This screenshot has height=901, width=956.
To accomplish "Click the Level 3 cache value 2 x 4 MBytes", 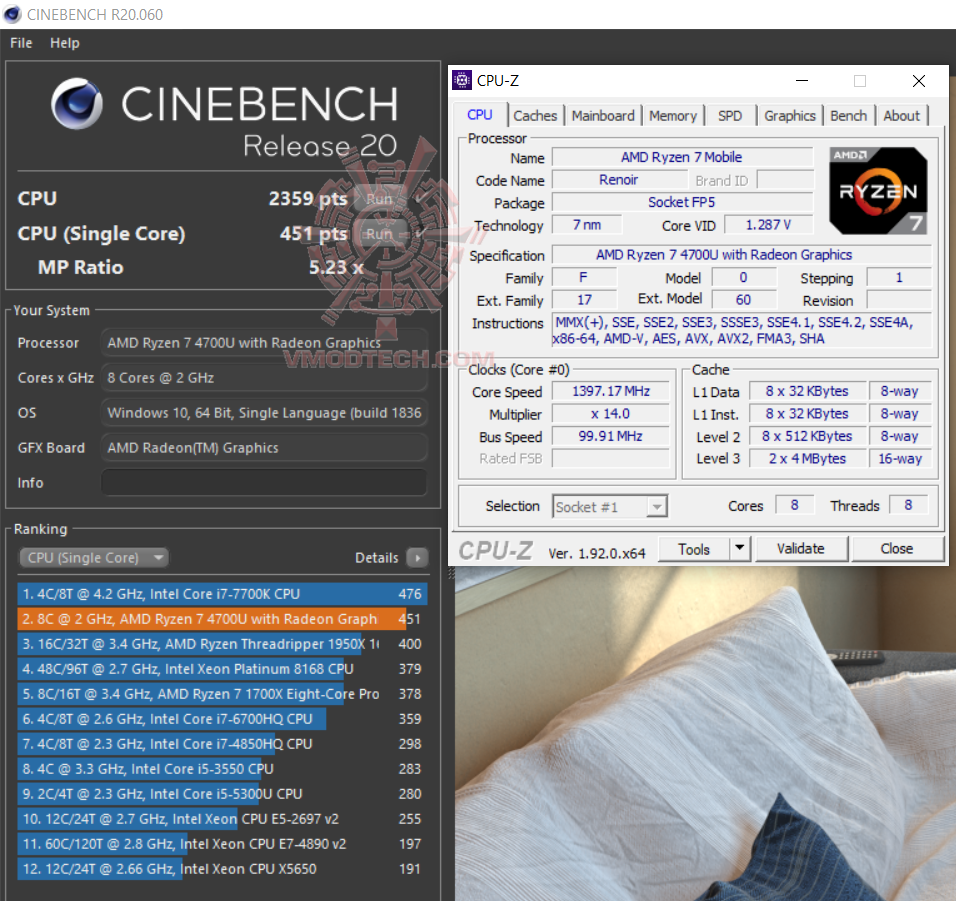I will pos(807,458).
